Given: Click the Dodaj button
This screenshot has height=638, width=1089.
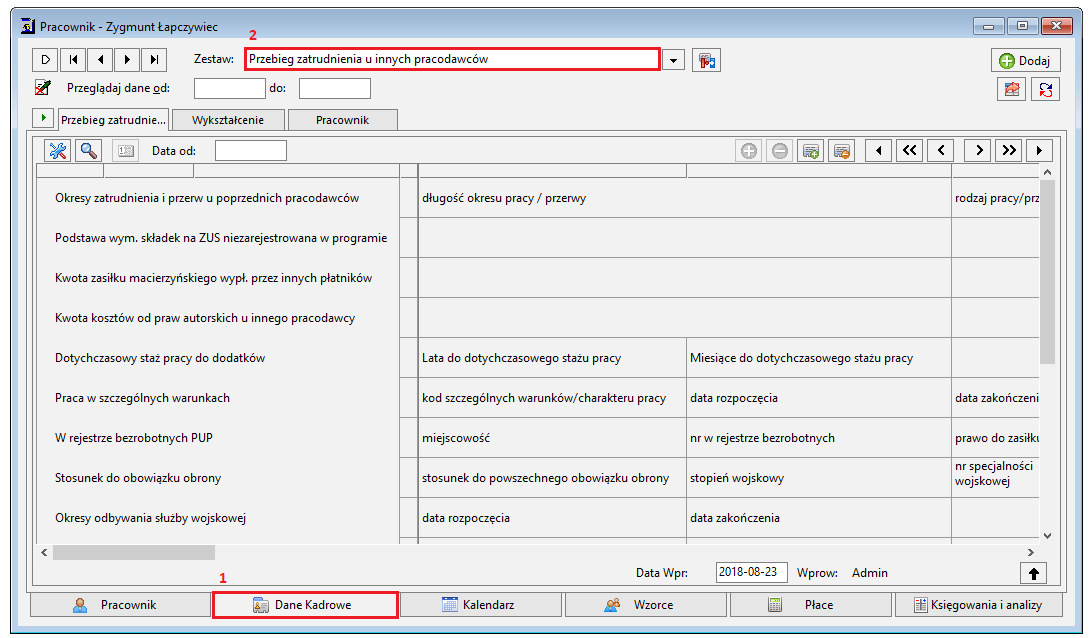Looking at the screenshot, I should pos(1025,60).
